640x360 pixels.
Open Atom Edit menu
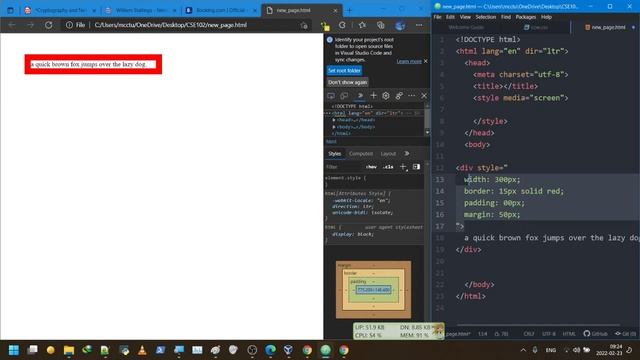pyautogui.click(x=450, y=17)
